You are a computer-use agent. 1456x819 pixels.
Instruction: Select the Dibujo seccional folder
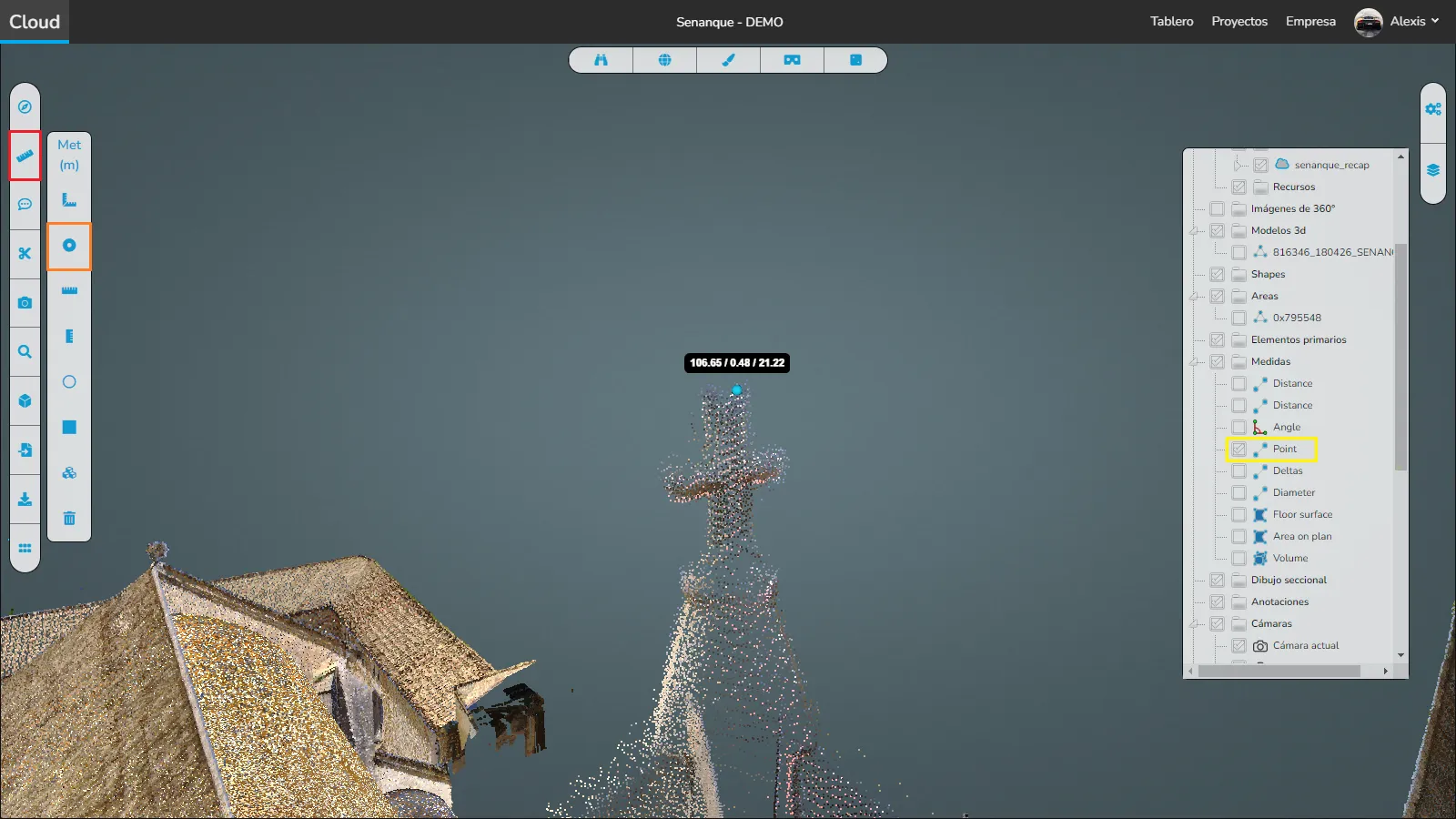pos(1289,580)
